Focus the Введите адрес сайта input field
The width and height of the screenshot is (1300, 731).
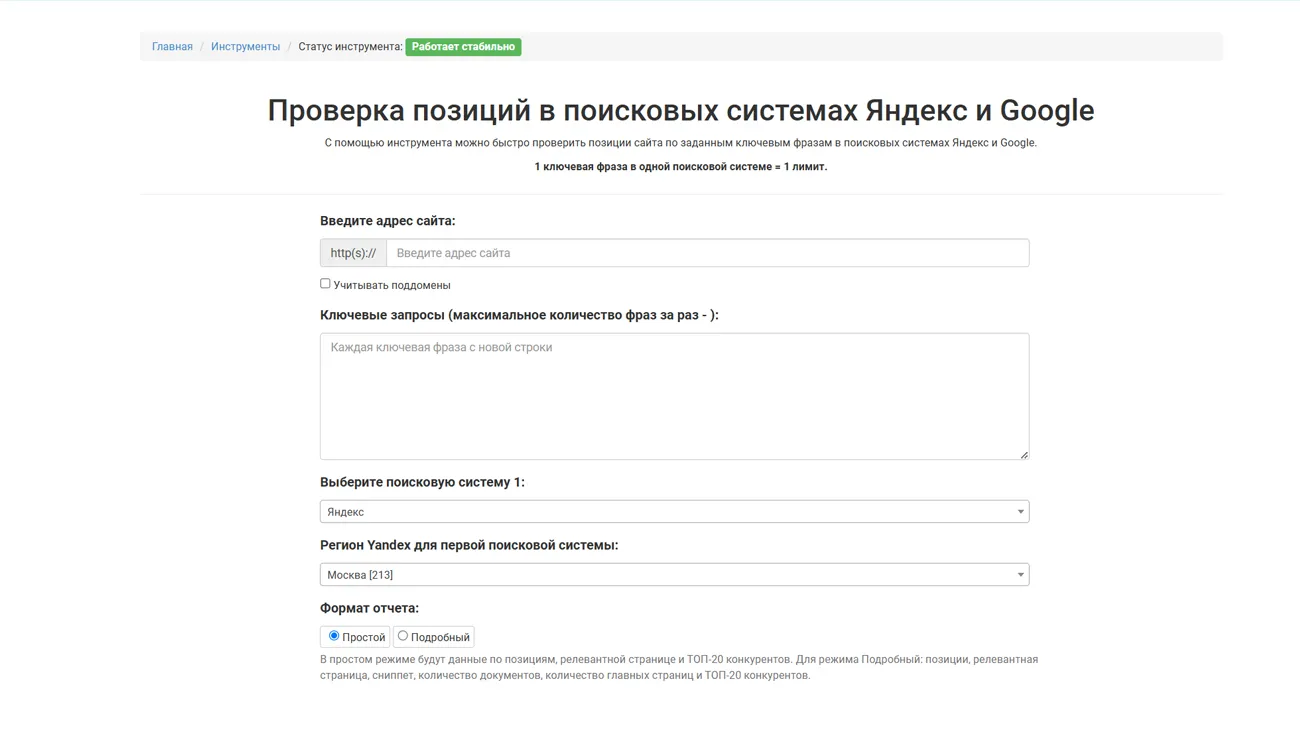click(707, 253)
